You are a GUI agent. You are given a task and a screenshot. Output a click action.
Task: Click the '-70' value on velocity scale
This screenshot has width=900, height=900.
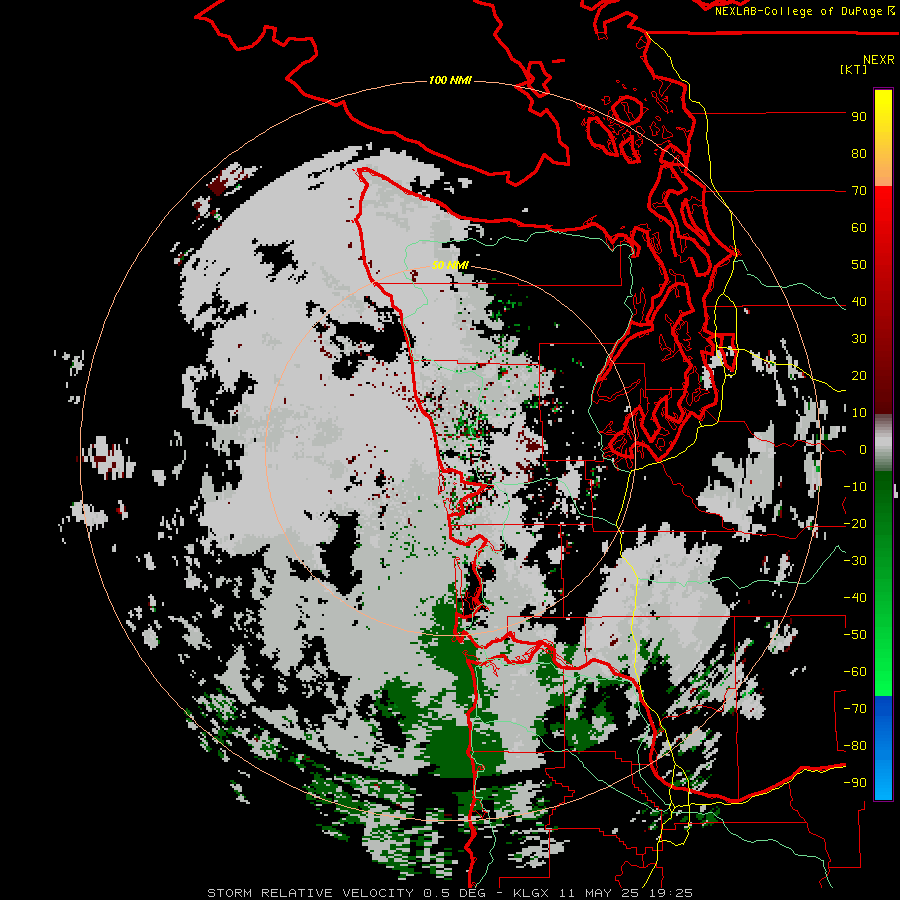855,709
